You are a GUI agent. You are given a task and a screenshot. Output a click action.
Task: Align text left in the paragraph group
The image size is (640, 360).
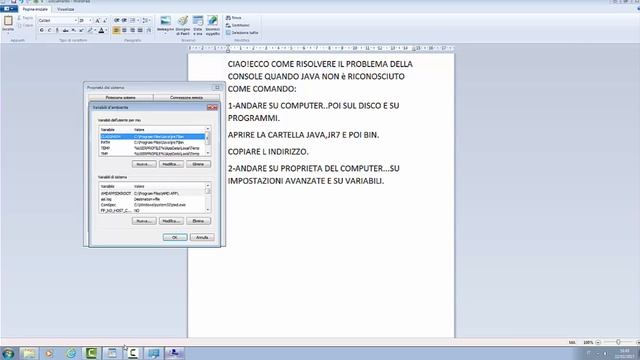116,30
